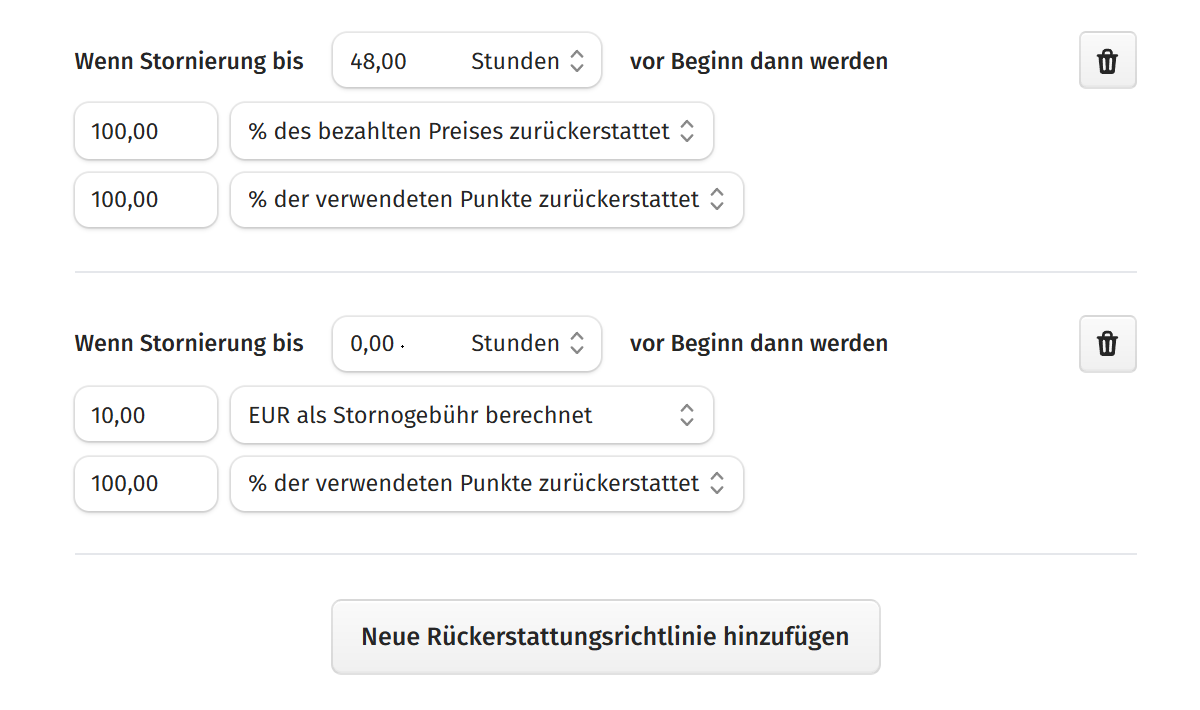Select the 100,00 price refund percentage field
This screenshot has width=1200, height=710.
point(145,130)
